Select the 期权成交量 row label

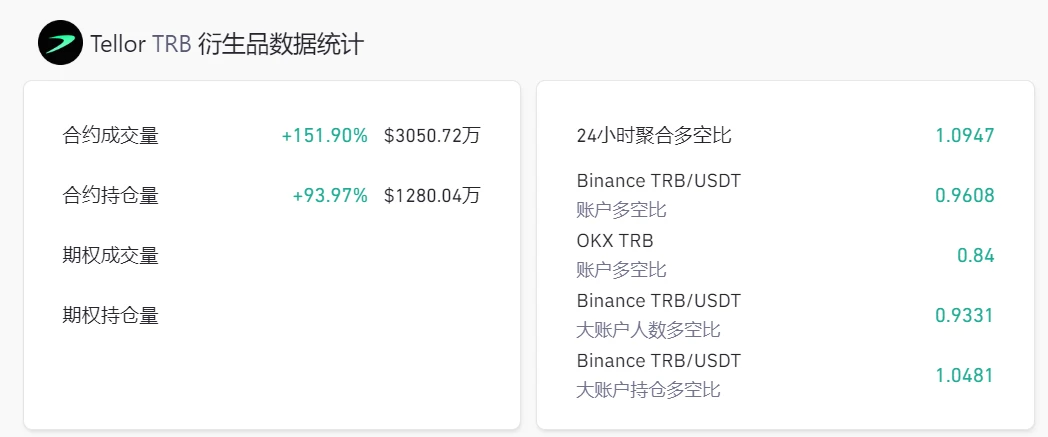click(x=110, y=255)
